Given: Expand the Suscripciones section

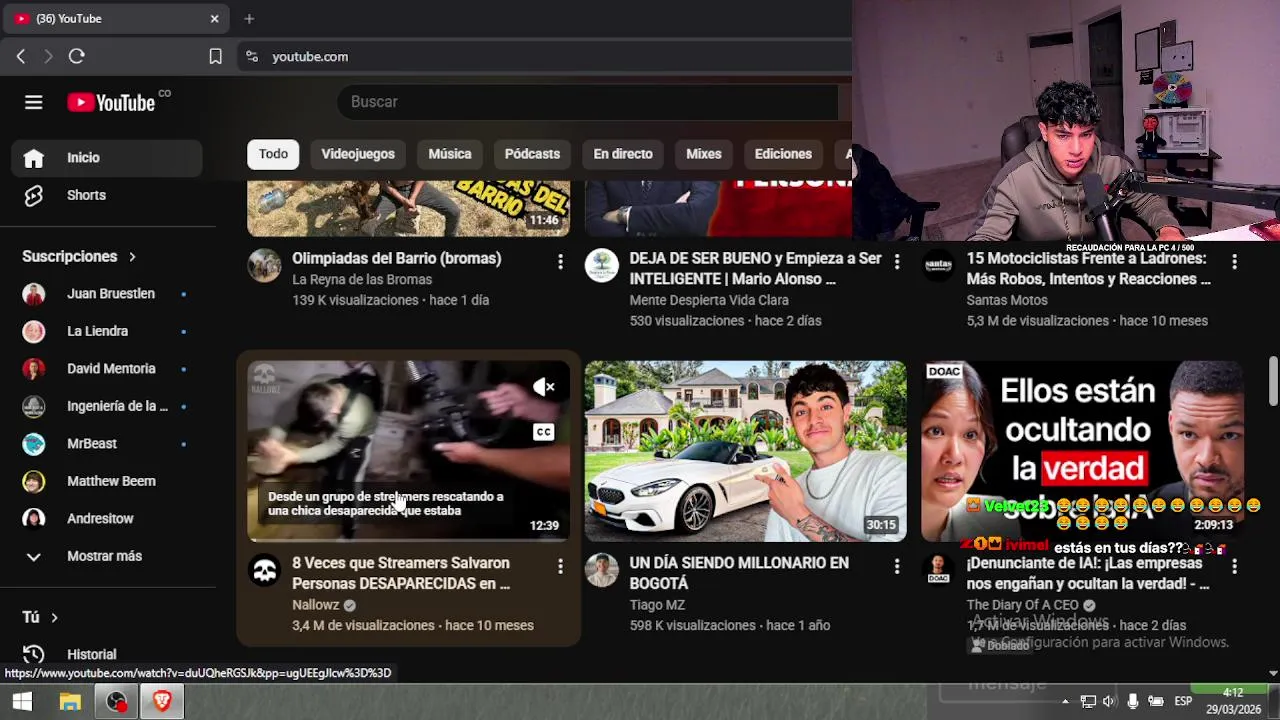Looking at the screenshot, I should [79, 257].
